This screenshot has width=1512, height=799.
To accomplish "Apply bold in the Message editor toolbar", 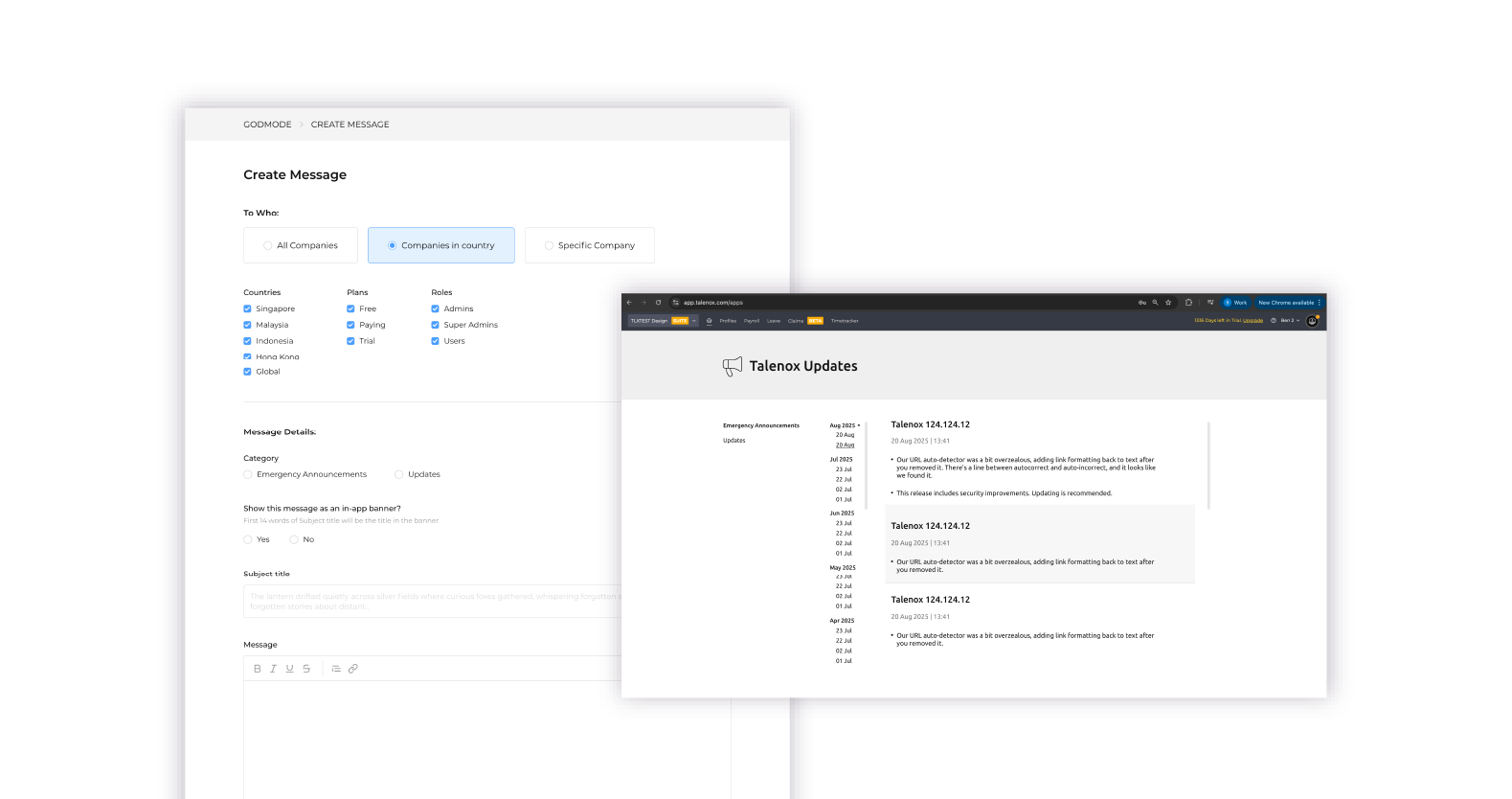I will 257,669.
